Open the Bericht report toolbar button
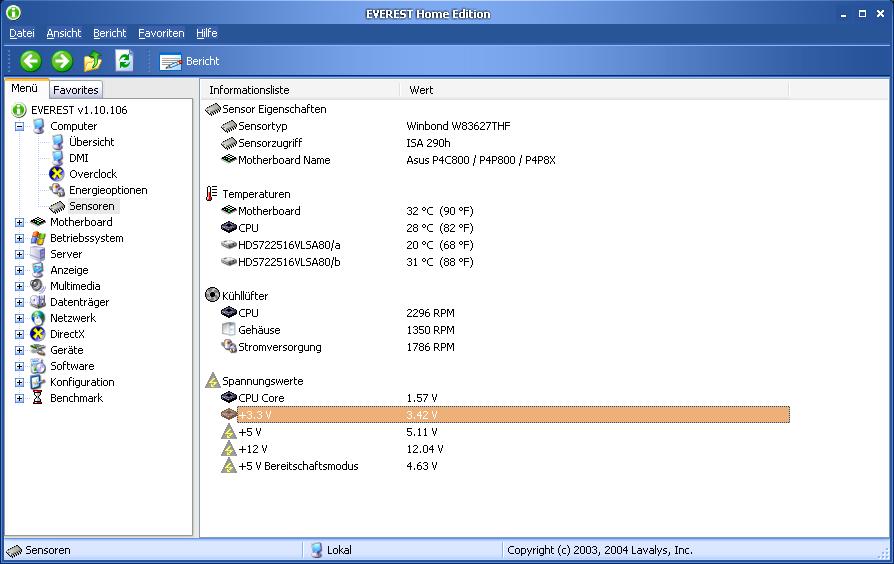 tap(189, 61)
